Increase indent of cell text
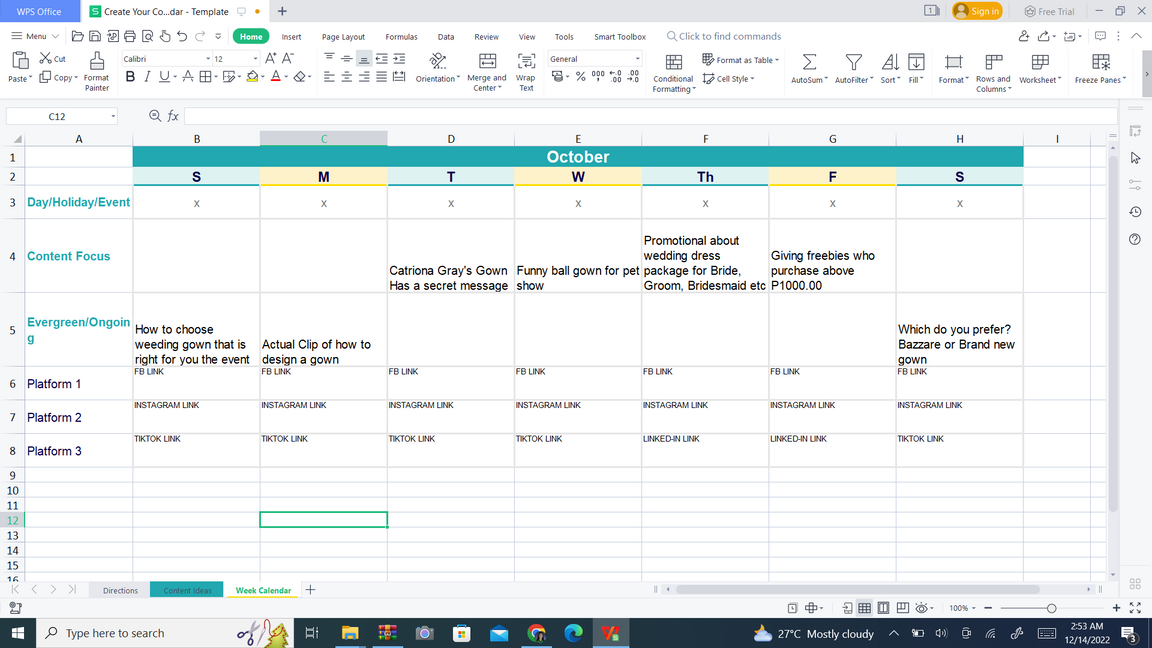Viewport: 1152px width, 648px height. [x=399, y=59]
